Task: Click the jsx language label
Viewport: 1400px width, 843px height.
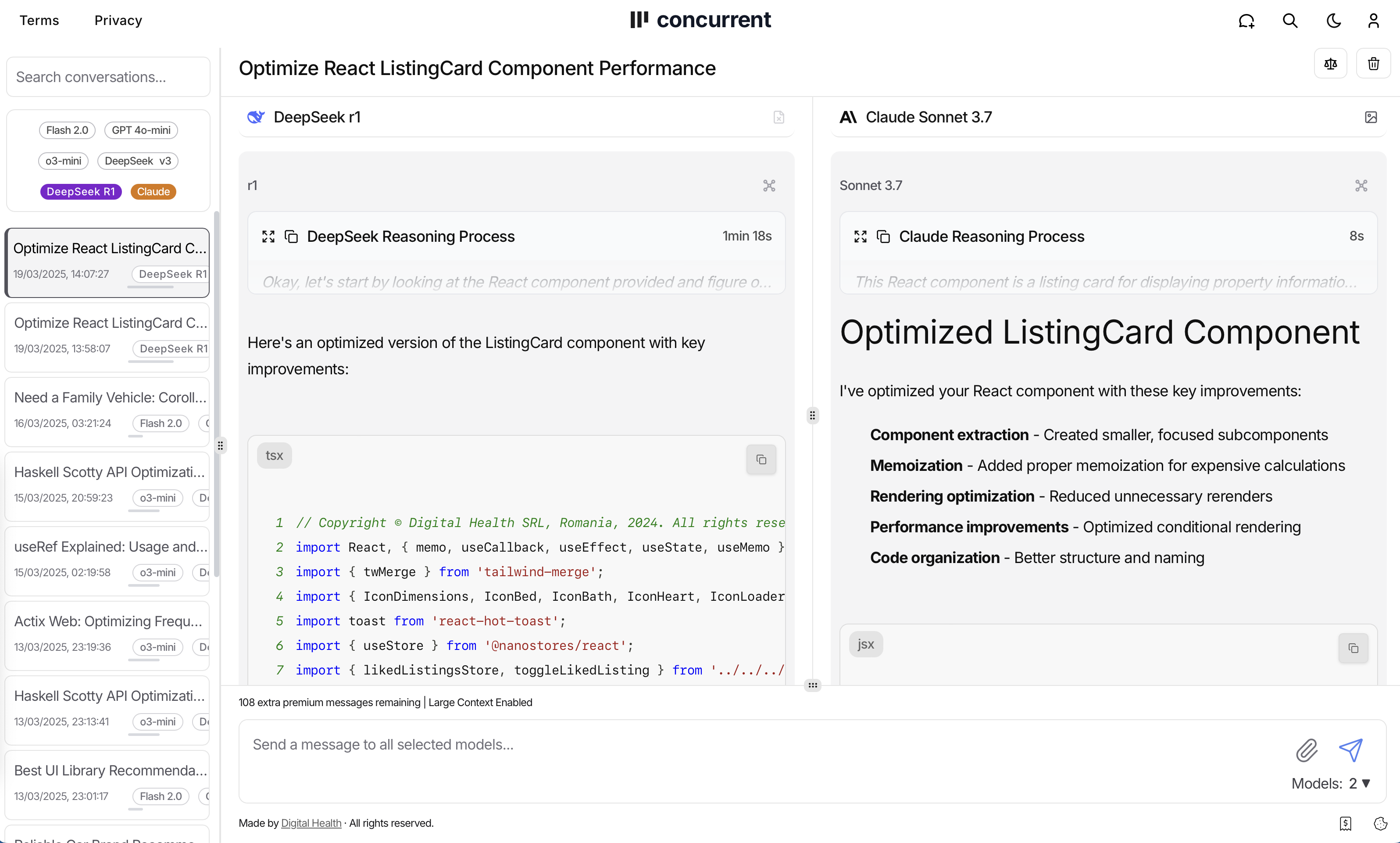Action: pyautogui.click(x=866, y=644)
